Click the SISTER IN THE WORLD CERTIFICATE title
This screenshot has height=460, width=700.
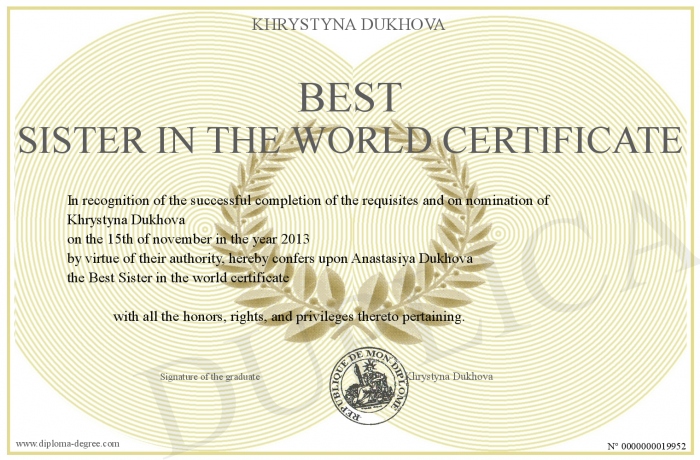point(350,140)
